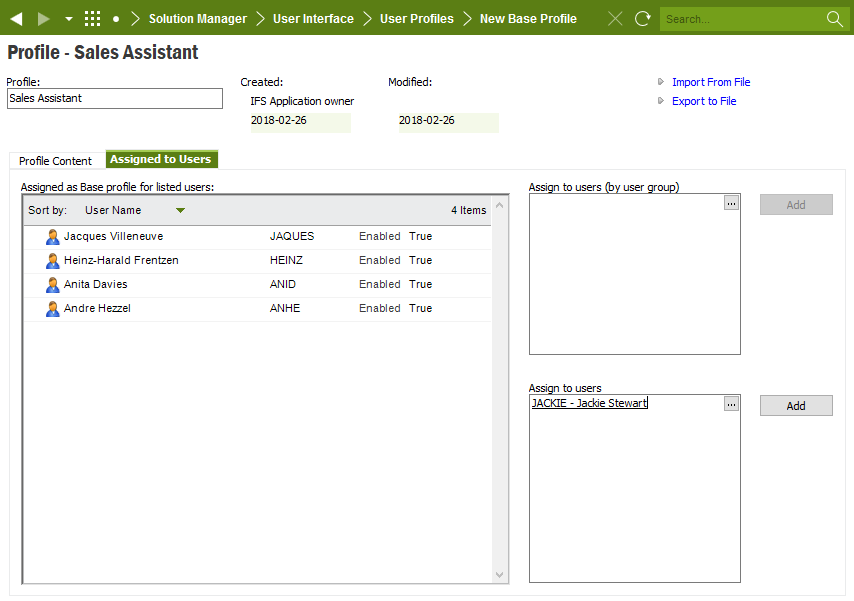The height and width of the screenshot is (601, 854).
Task: Open the grid navigator menu icon
Action: point(92,19)
